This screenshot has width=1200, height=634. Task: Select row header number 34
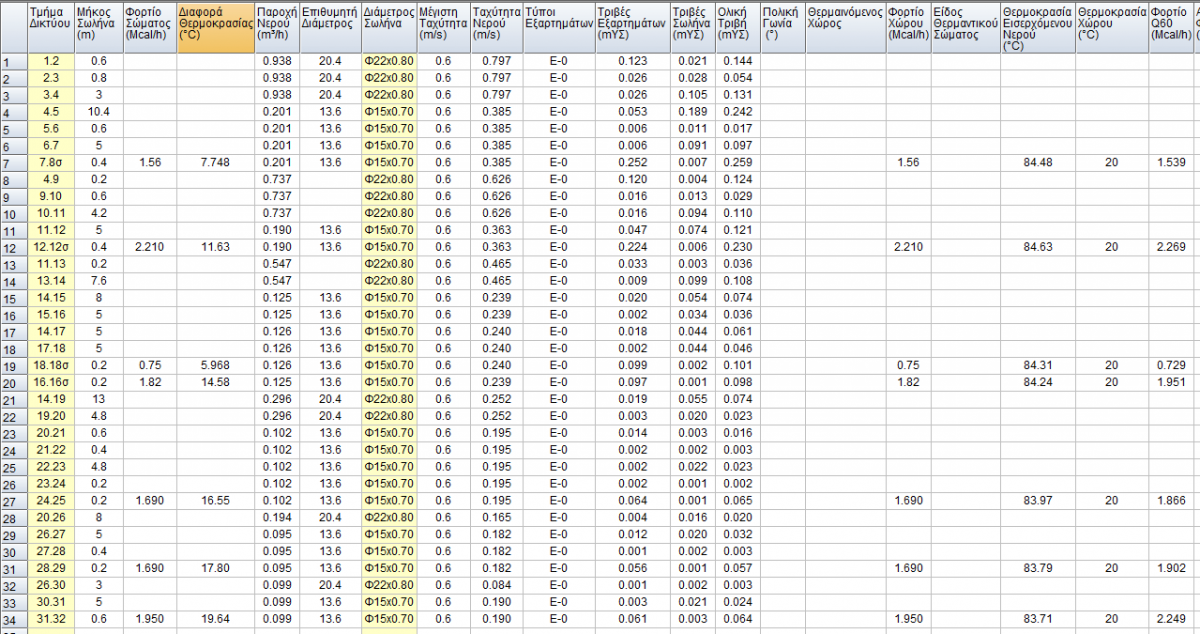[14, 618]
